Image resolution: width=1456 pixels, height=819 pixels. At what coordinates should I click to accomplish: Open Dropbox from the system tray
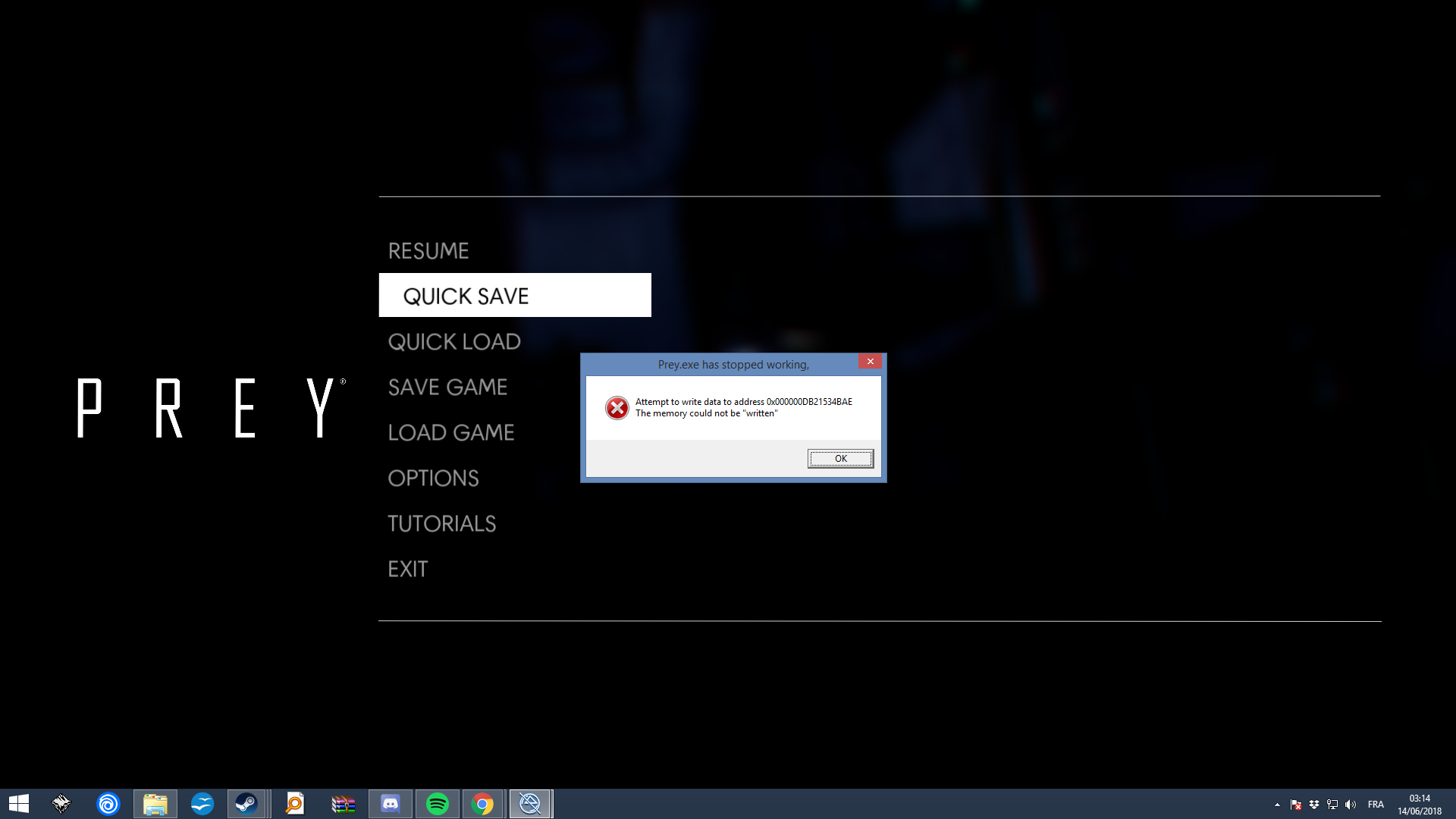1314,804
